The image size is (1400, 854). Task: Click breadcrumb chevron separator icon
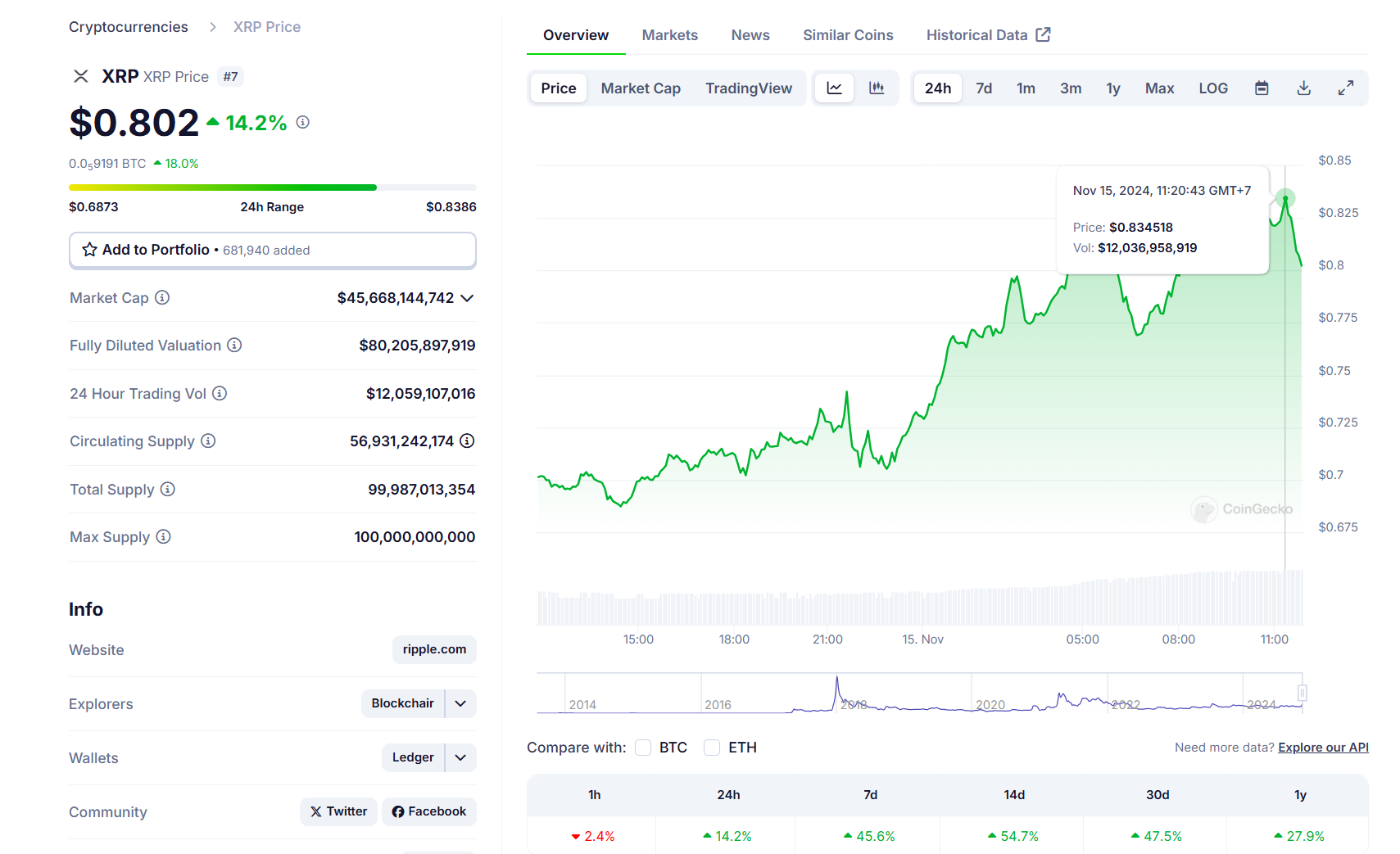coord(213,27)
